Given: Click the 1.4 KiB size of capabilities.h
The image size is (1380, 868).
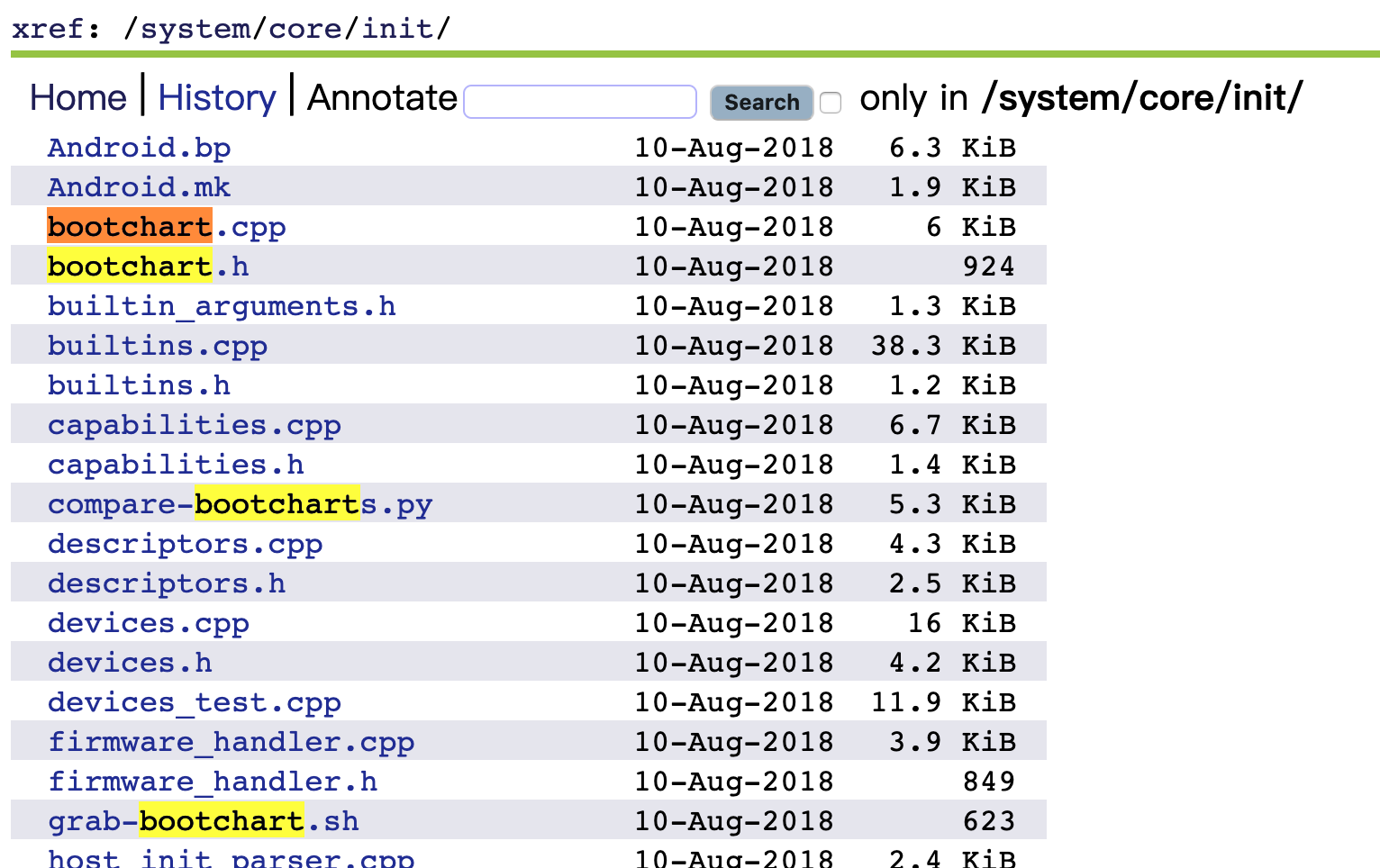Looking at the screenshot, I should 953,465.
